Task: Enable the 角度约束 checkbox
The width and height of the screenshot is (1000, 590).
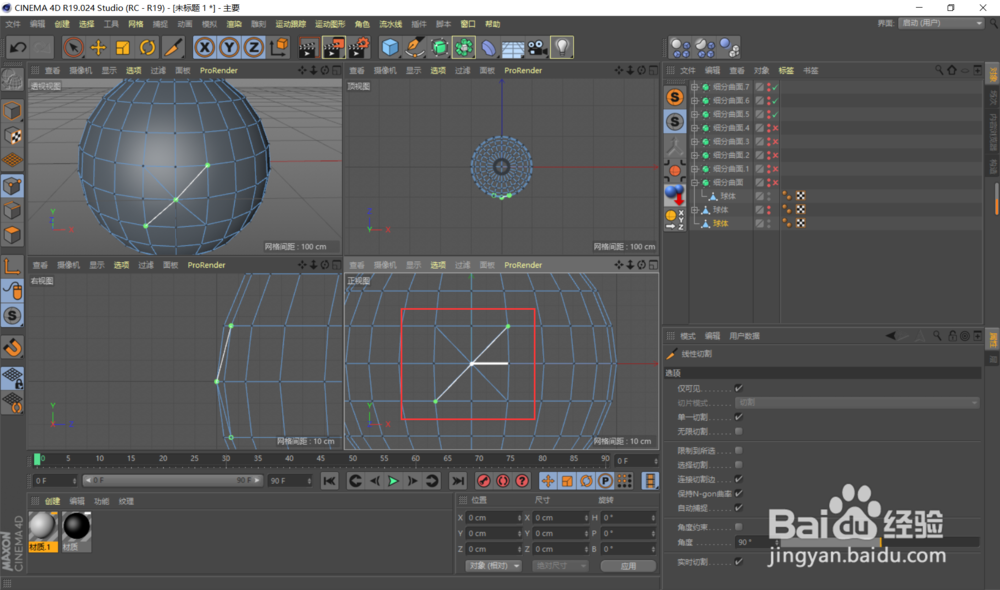Action: pos(739,527)
